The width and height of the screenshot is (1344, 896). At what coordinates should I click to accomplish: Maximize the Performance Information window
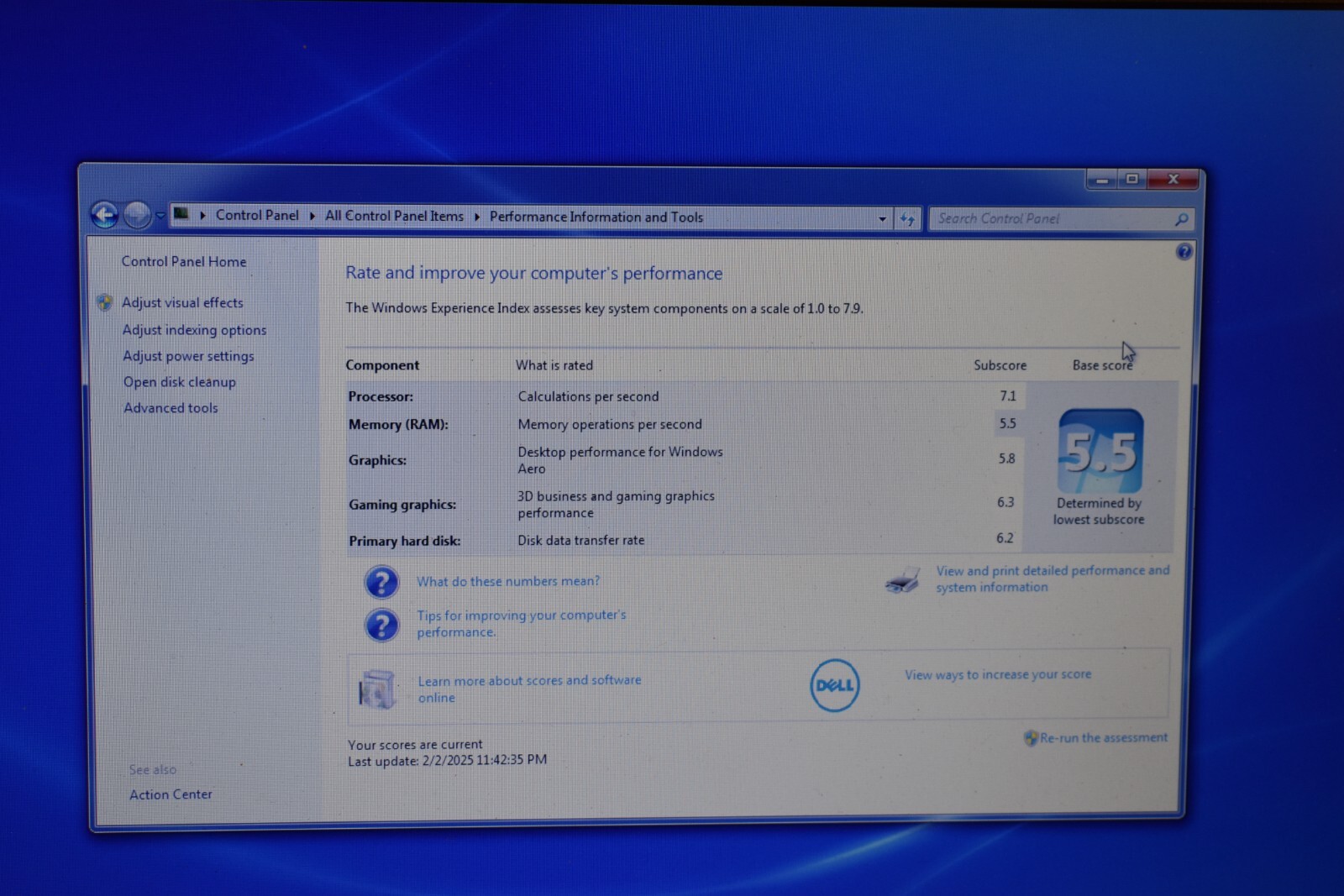pyautogui.click(x=1132, y=179)
